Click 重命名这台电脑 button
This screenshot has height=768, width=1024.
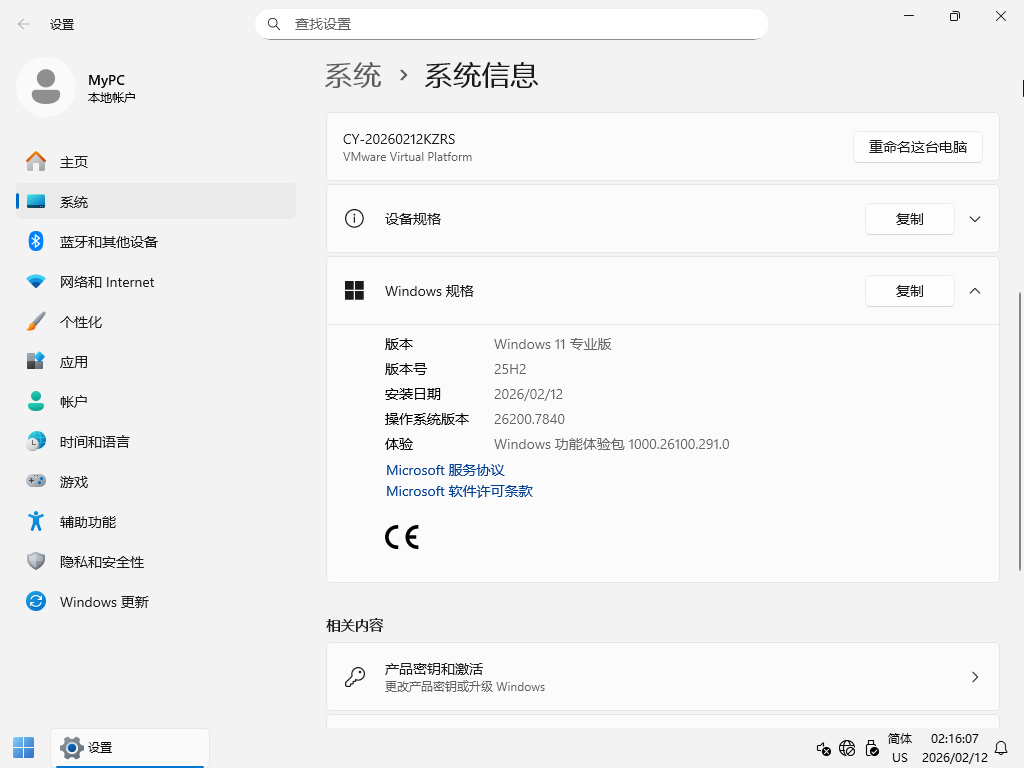(917, 147)
